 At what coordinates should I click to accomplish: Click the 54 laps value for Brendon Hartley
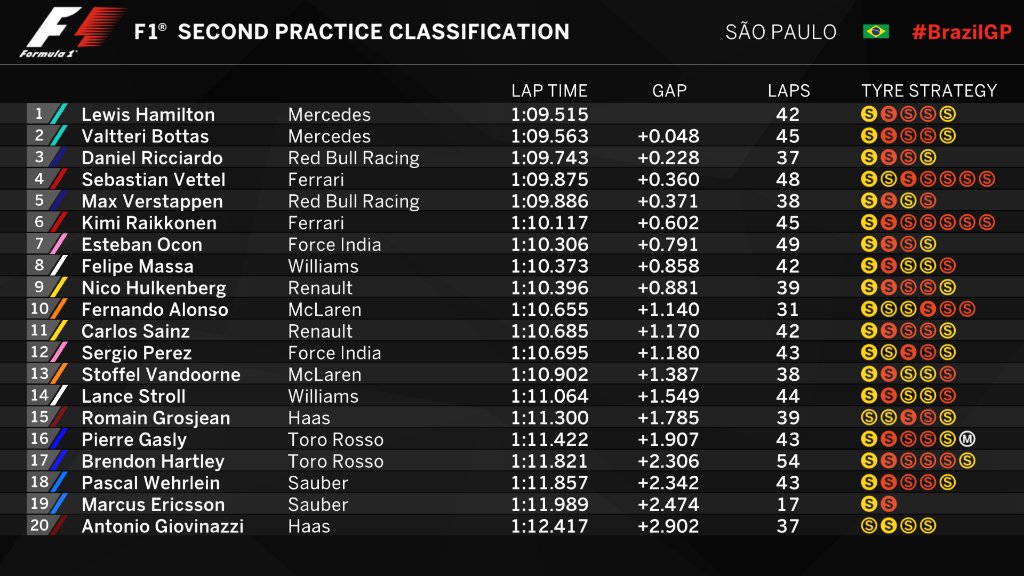point(788,461)
